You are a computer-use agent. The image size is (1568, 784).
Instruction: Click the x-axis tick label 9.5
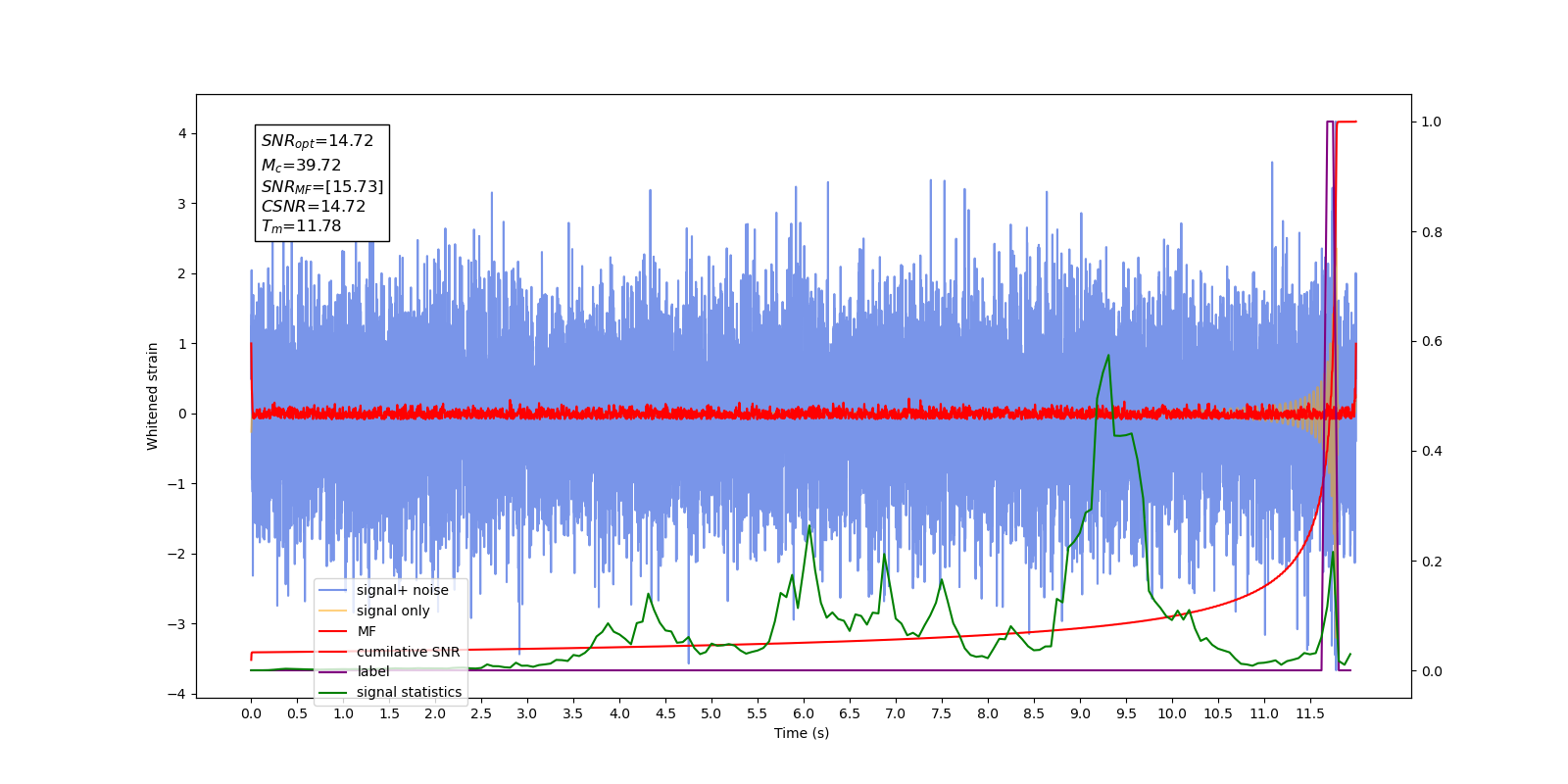[1126, 713]
